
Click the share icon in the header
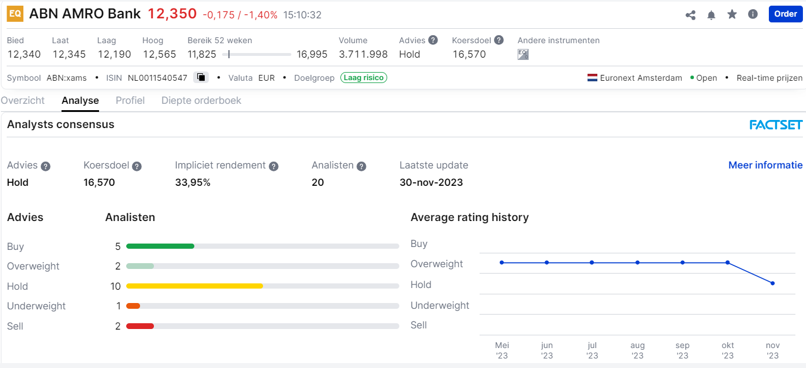[690, 15]
